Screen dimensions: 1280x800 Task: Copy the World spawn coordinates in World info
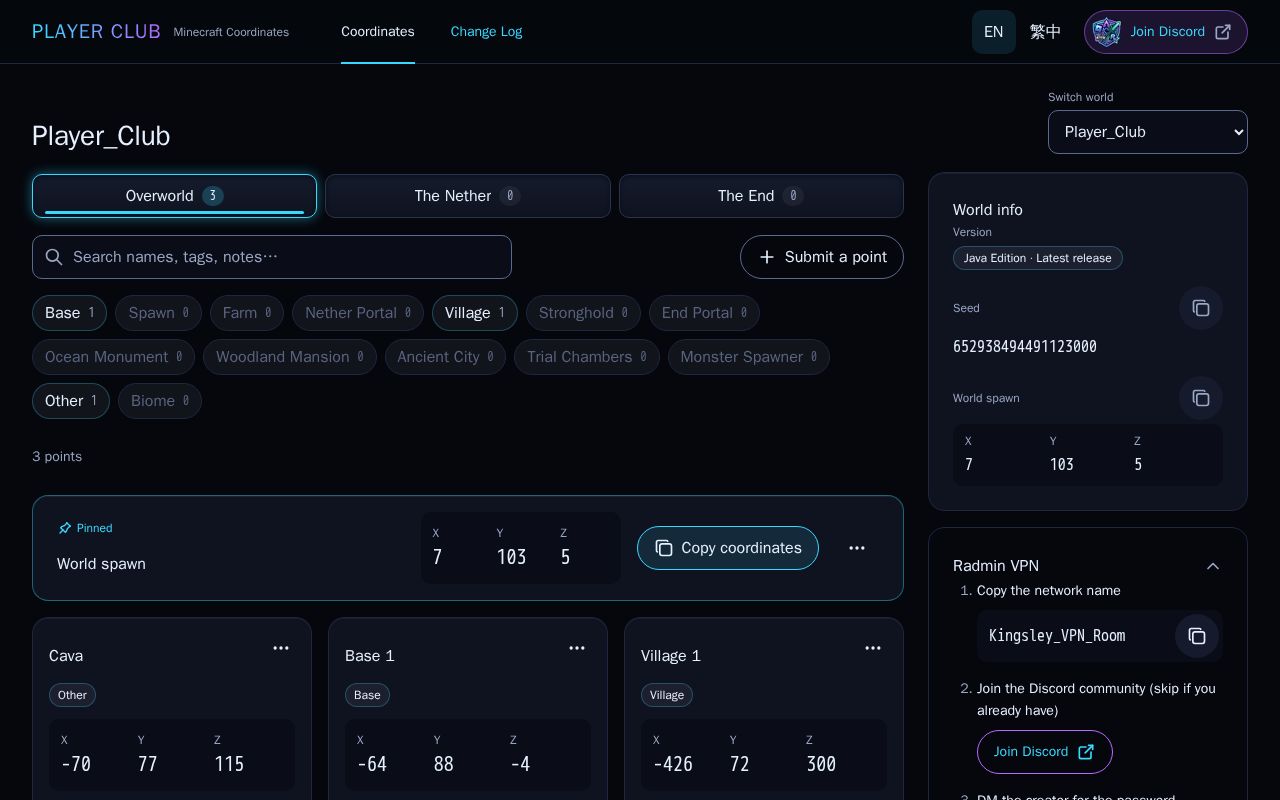click(1201, 398)
